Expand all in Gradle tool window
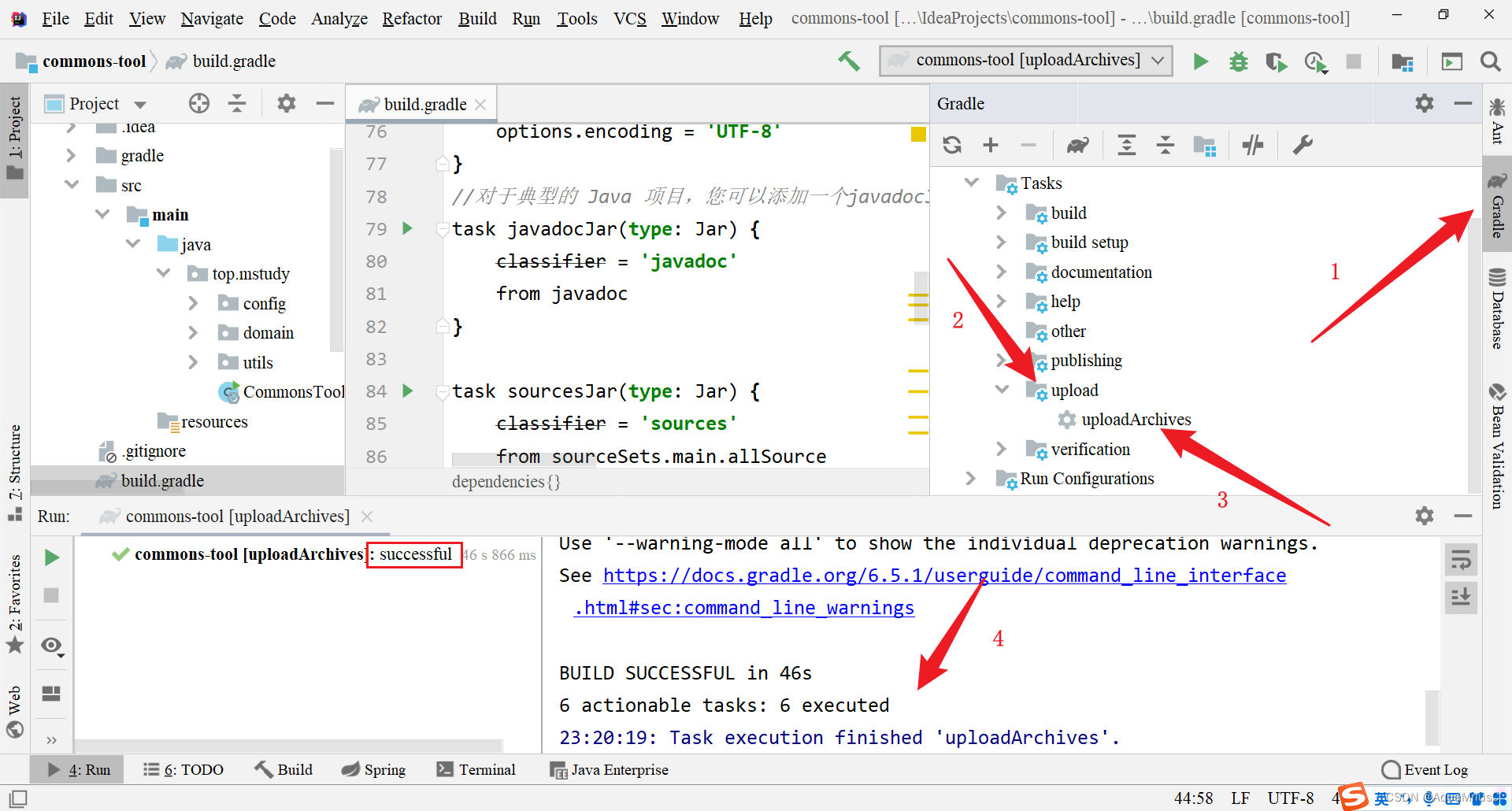Viewport: 1512px width, 811px height. (x=1127, y=145)
